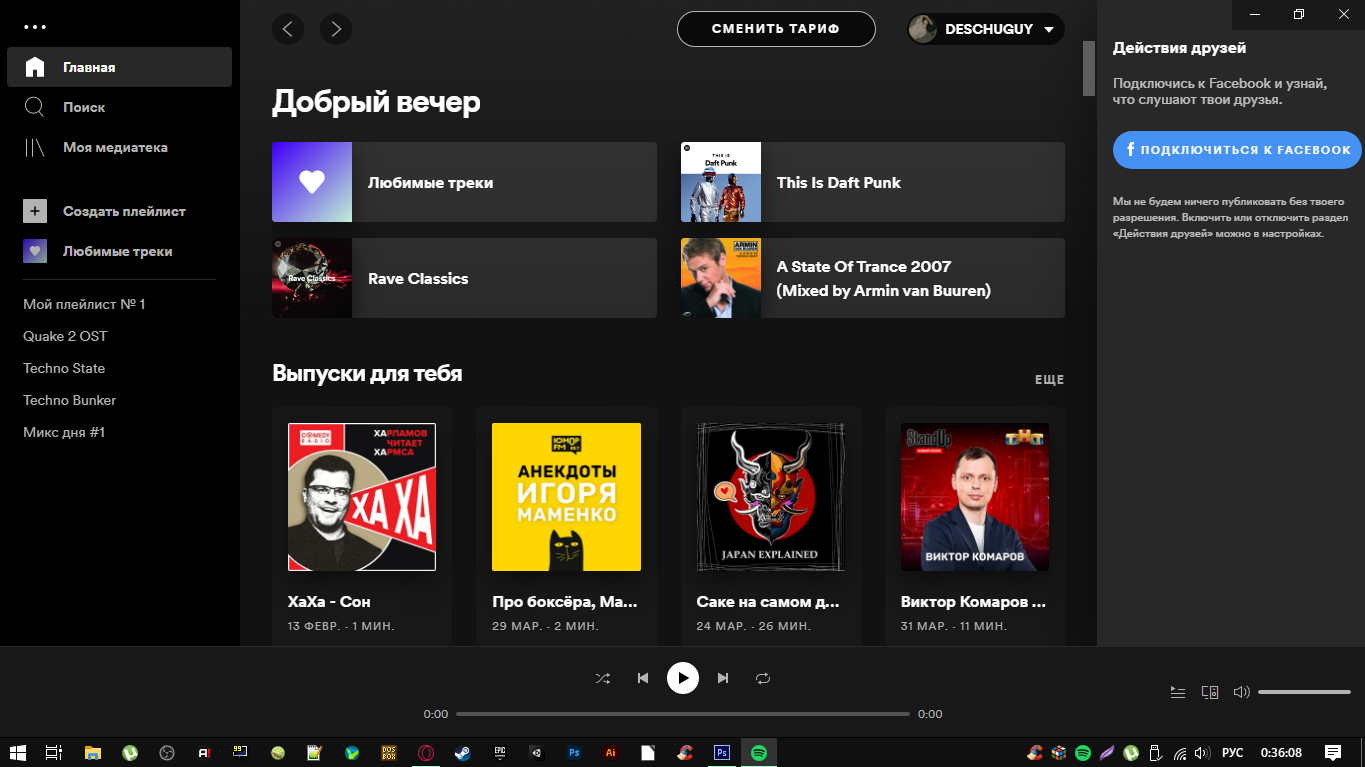Click the Сменить тариф button
Image resolution: width=1365 pixels, height=767 pixels.
776,29
